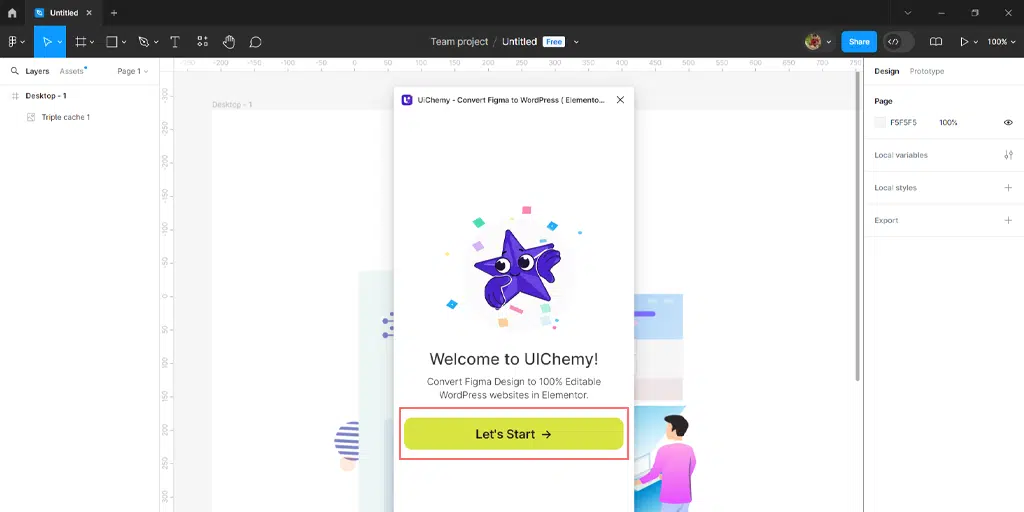Viewport: 1024px width, 512px height.
Task: Click the frame icon beside Desktop - 1
Action: coord(15,96)
